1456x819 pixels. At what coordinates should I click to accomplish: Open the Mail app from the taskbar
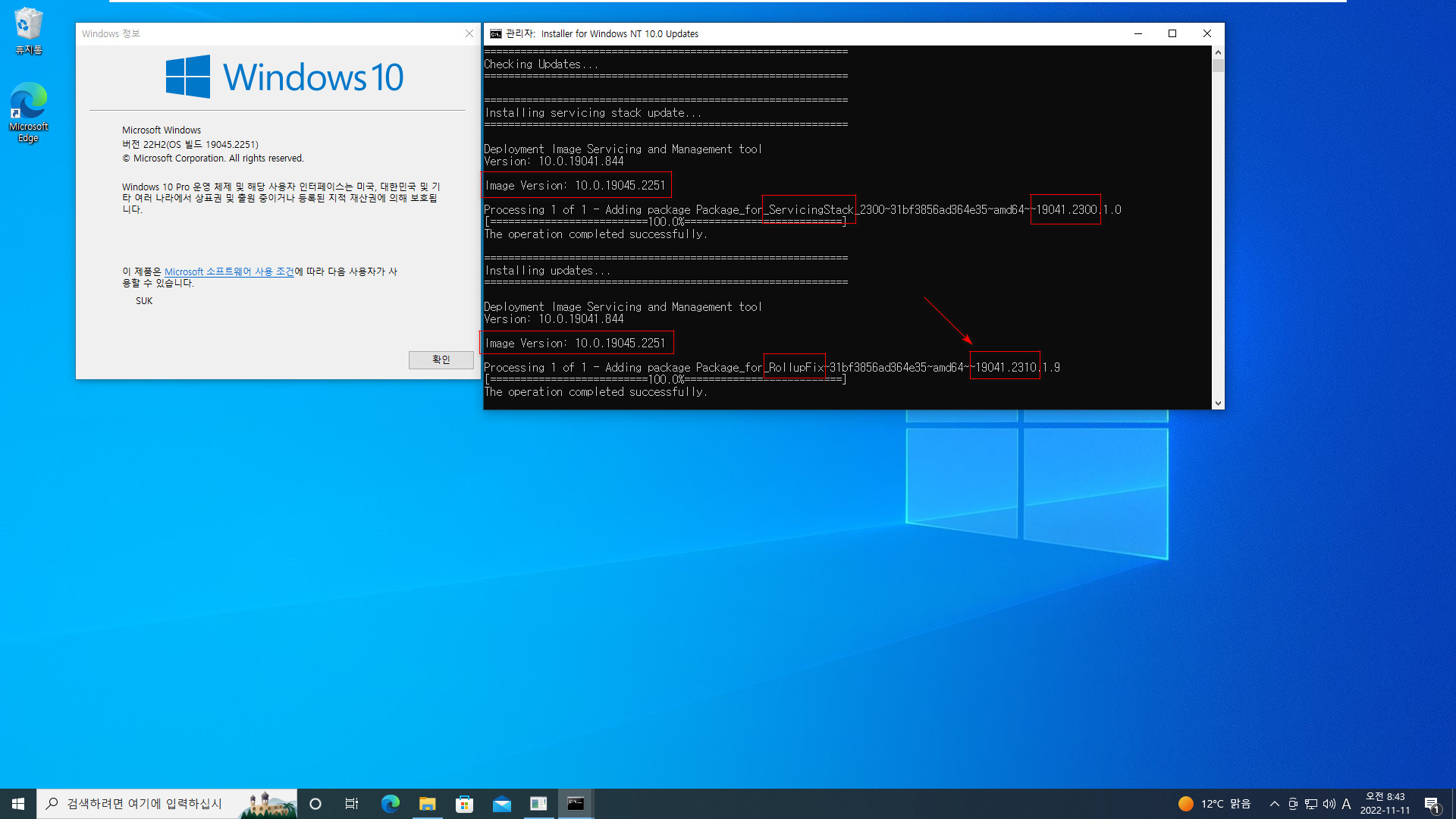tap(501, 804)
